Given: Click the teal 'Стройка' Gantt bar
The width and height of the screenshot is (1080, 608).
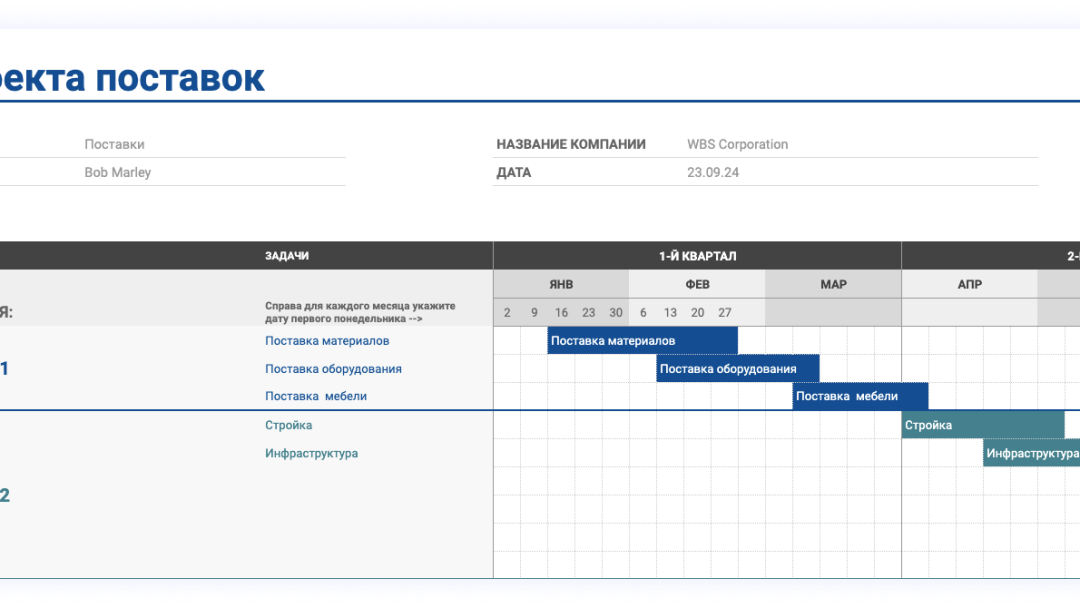Looking at the screenshot, I should click(x=982, y=425).
